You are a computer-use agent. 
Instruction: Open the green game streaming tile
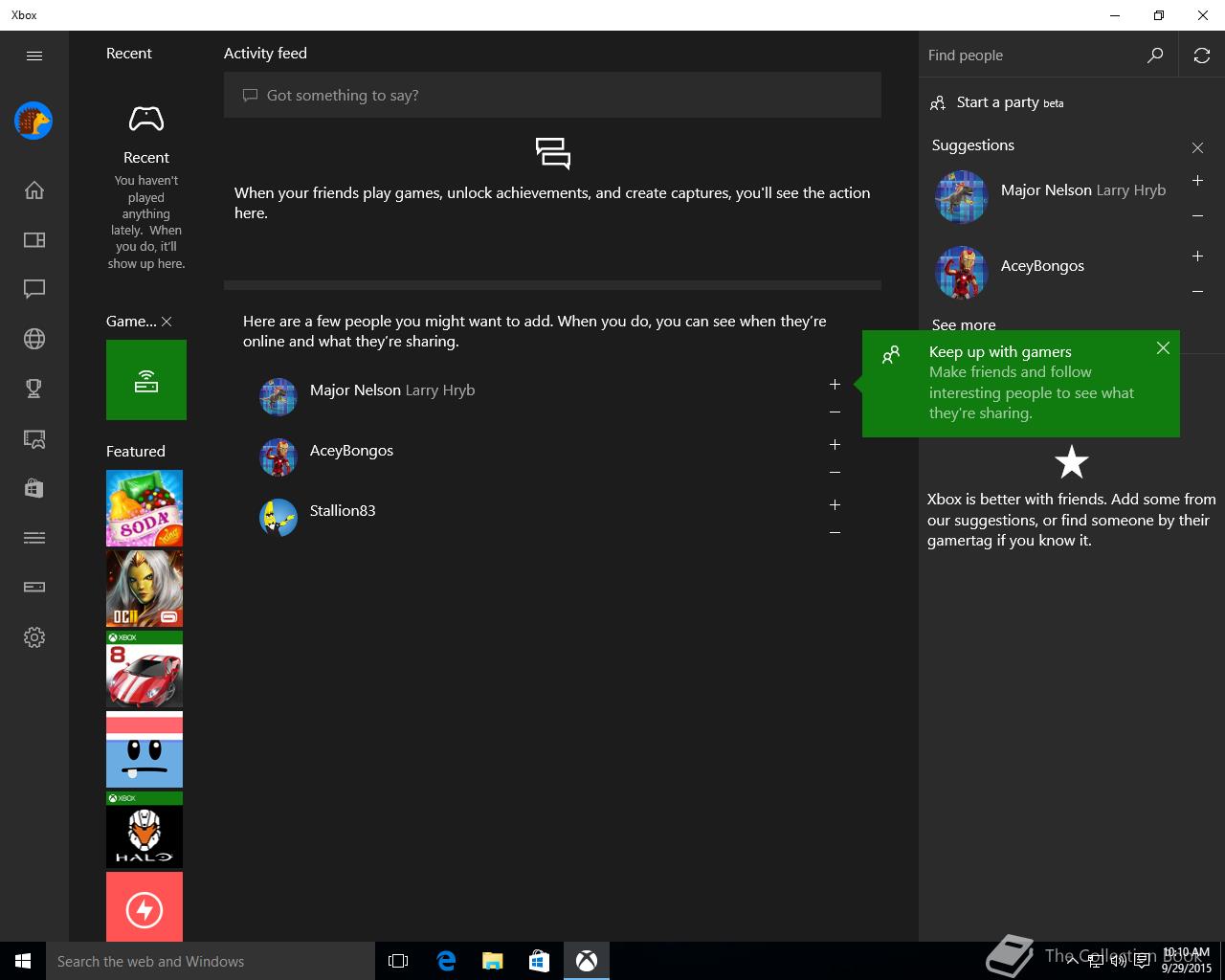(x=146, y=380)
